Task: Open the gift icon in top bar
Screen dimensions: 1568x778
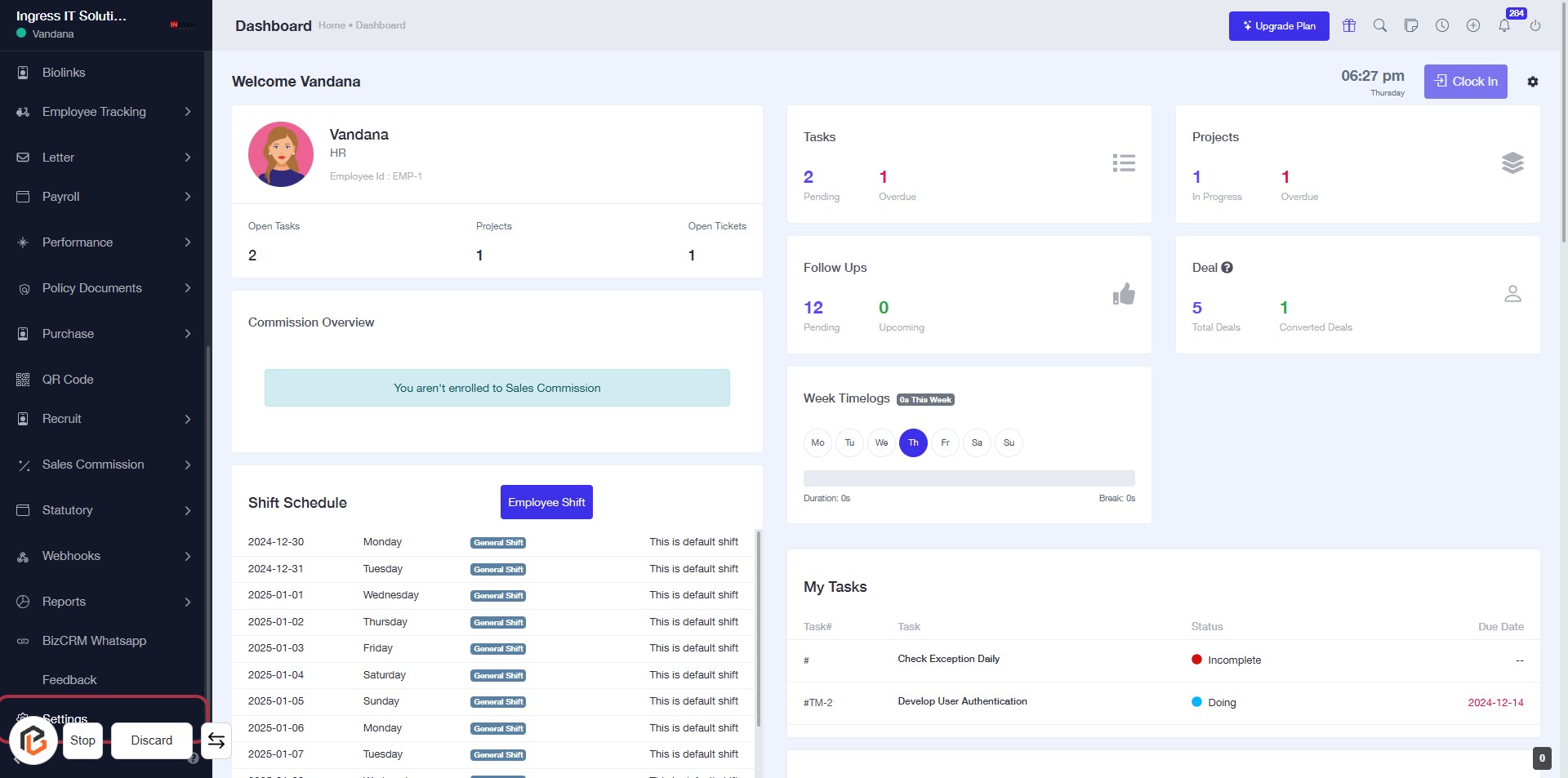Action: point(1349,25)
